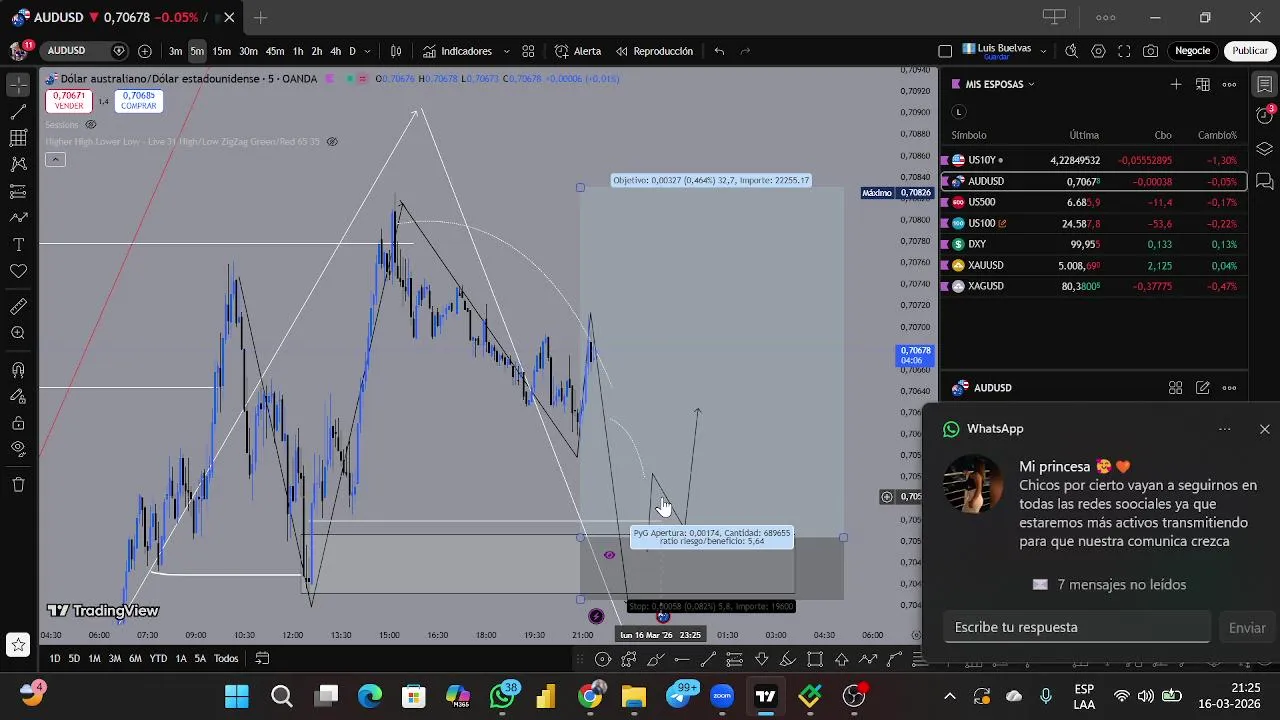
Task: Remove drawings with trash icon
Action: coord(18,485)
